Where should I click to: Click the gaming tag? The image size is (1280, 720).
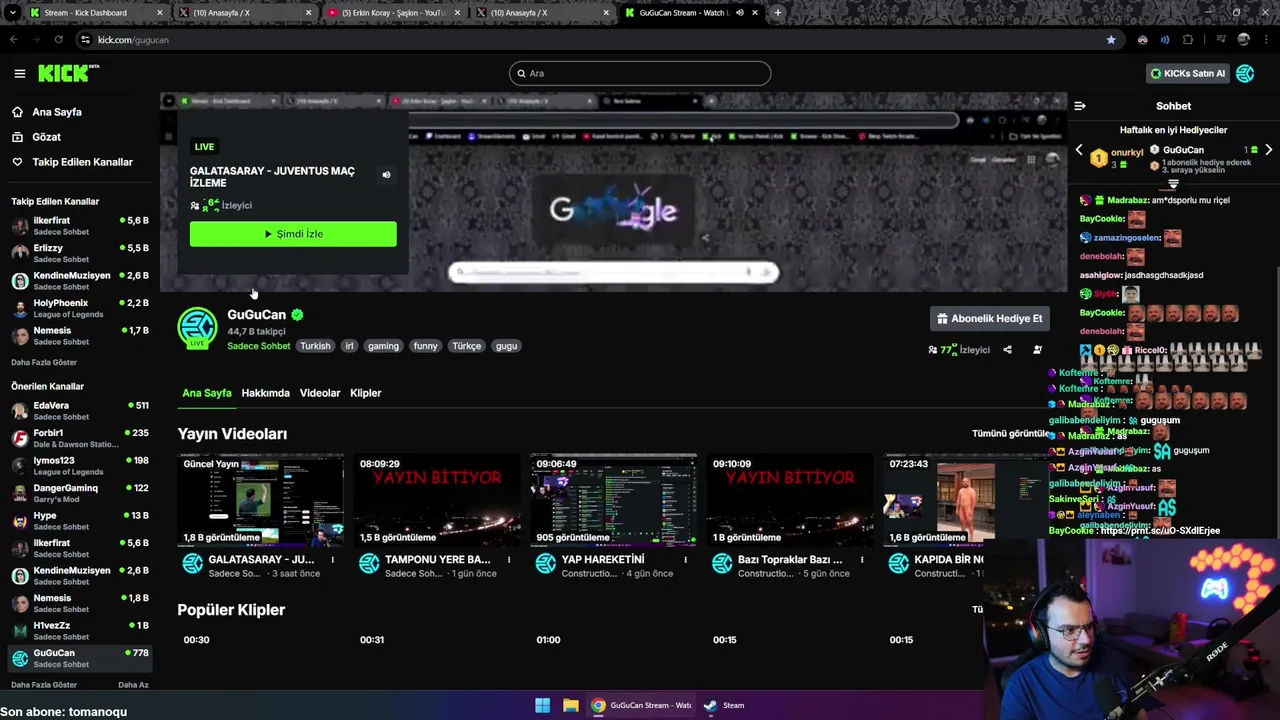pos(383,346)
